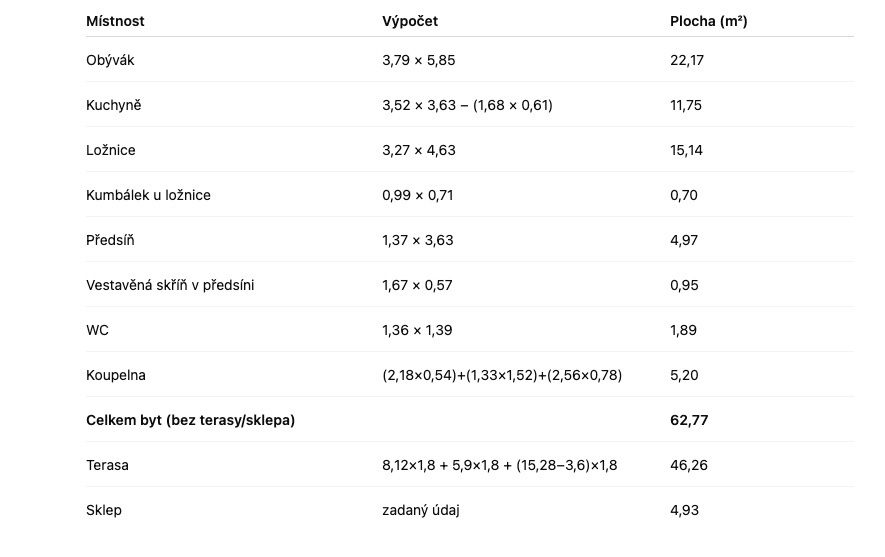Viewport: 885px width, 557px height.
Task: Select the Předsíň calculation 1,37 × 3,63
Action: [418, 240]
